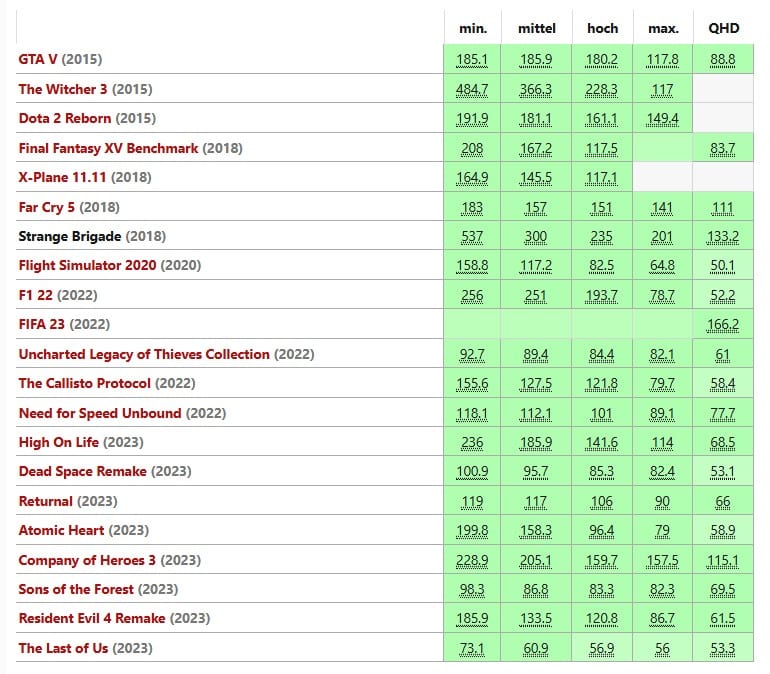Screen dimensions: 770x674
Task: Click Atomic Heart value 199.8
Action: tap(472, 531)
